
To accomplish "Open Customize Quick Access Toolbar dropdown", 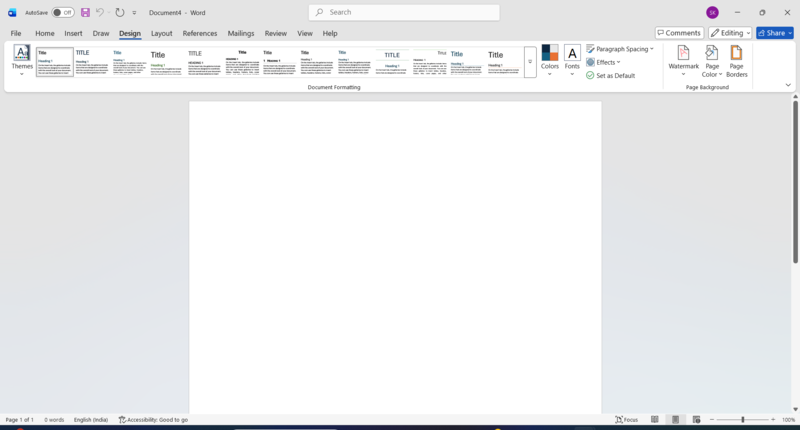I will [134, 13].
